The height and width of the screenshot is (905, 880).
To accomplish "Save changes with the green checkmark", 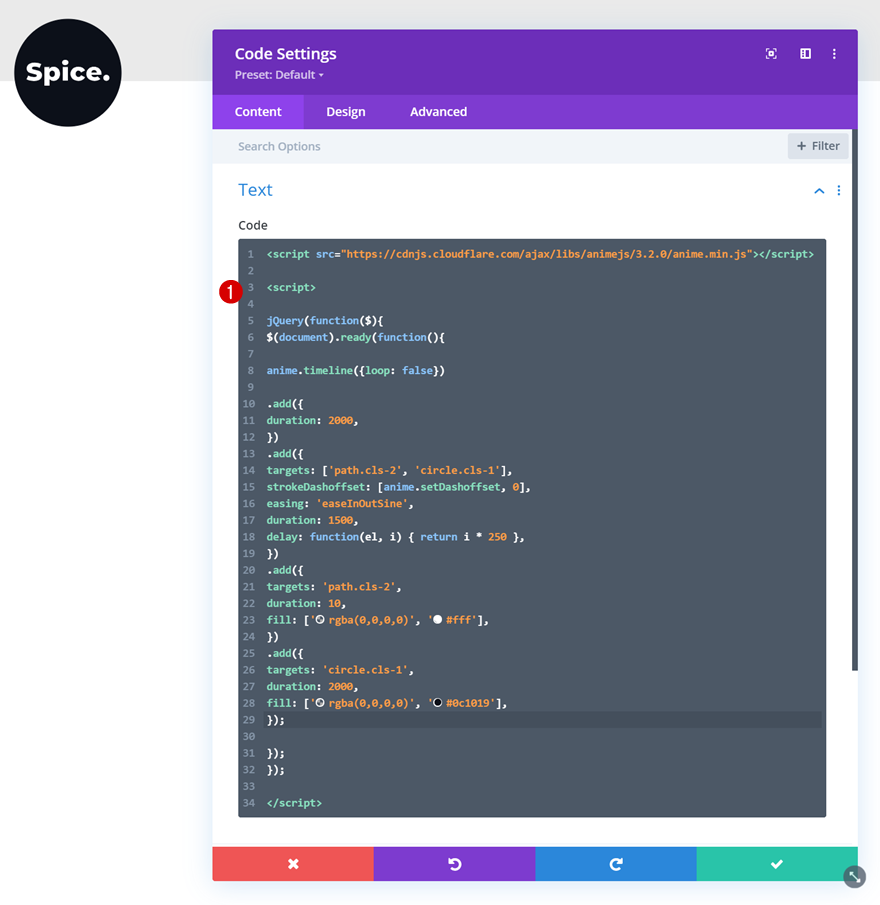I will pyautogui.click(x=777, y=863).
